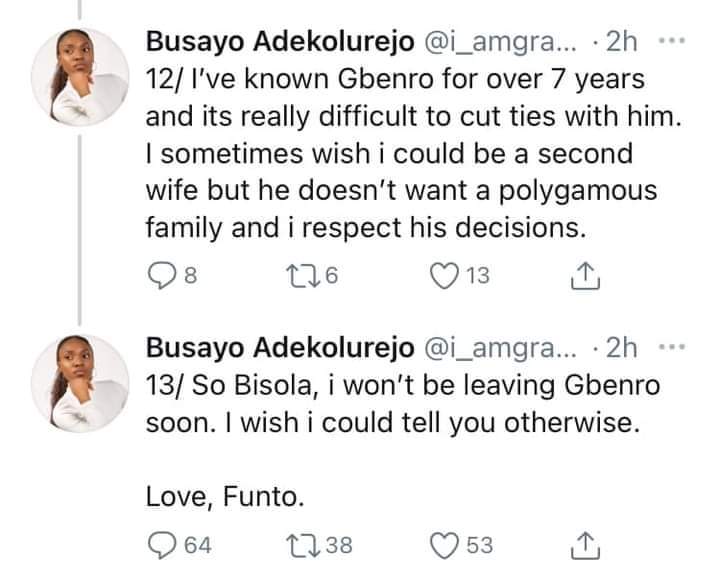
Task: Open the 2h timestamp on tweet 13
Action: click(x=621, y=346)
